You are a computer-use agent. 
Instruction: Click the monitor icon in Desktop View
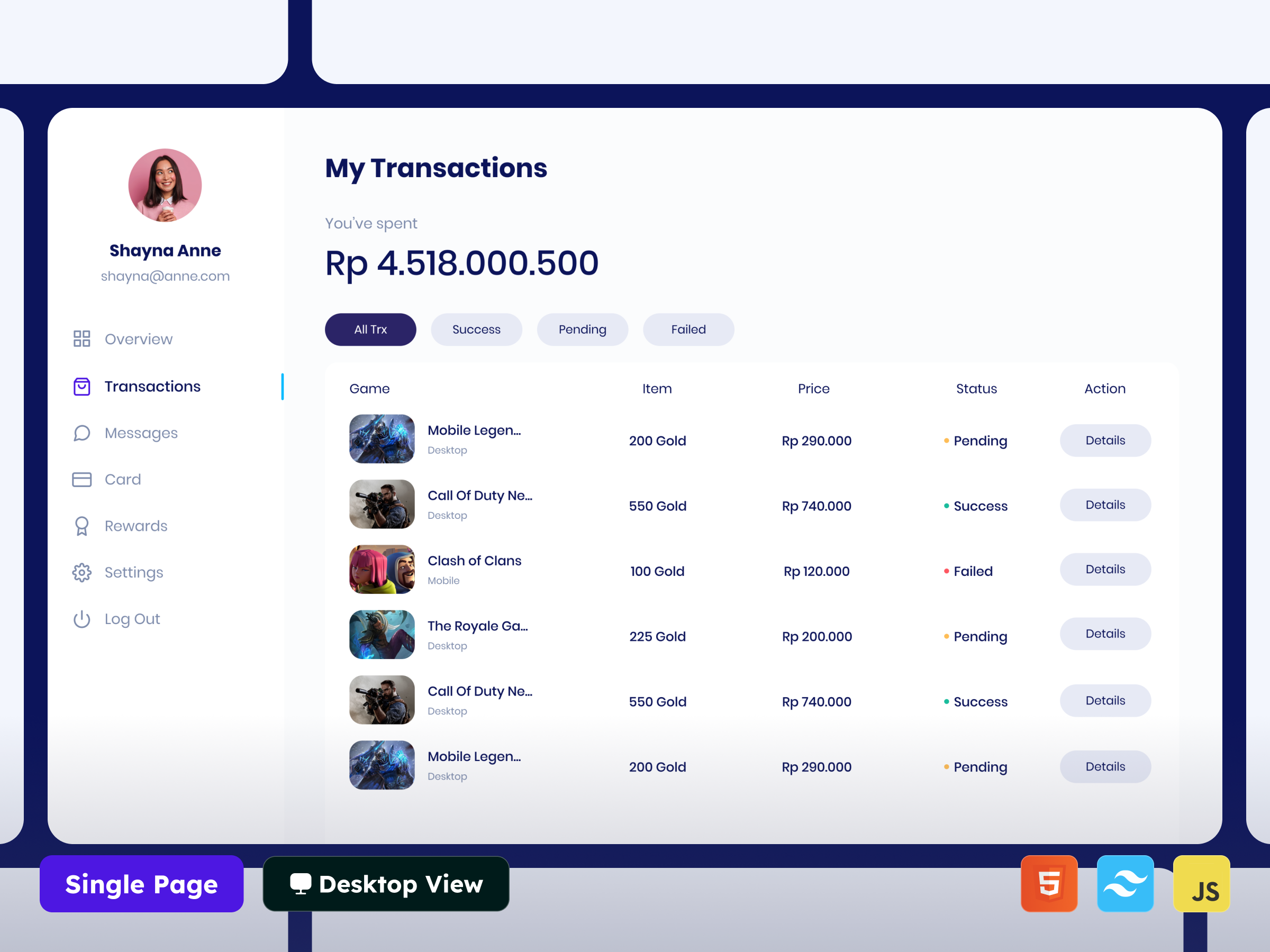point(300,884)
